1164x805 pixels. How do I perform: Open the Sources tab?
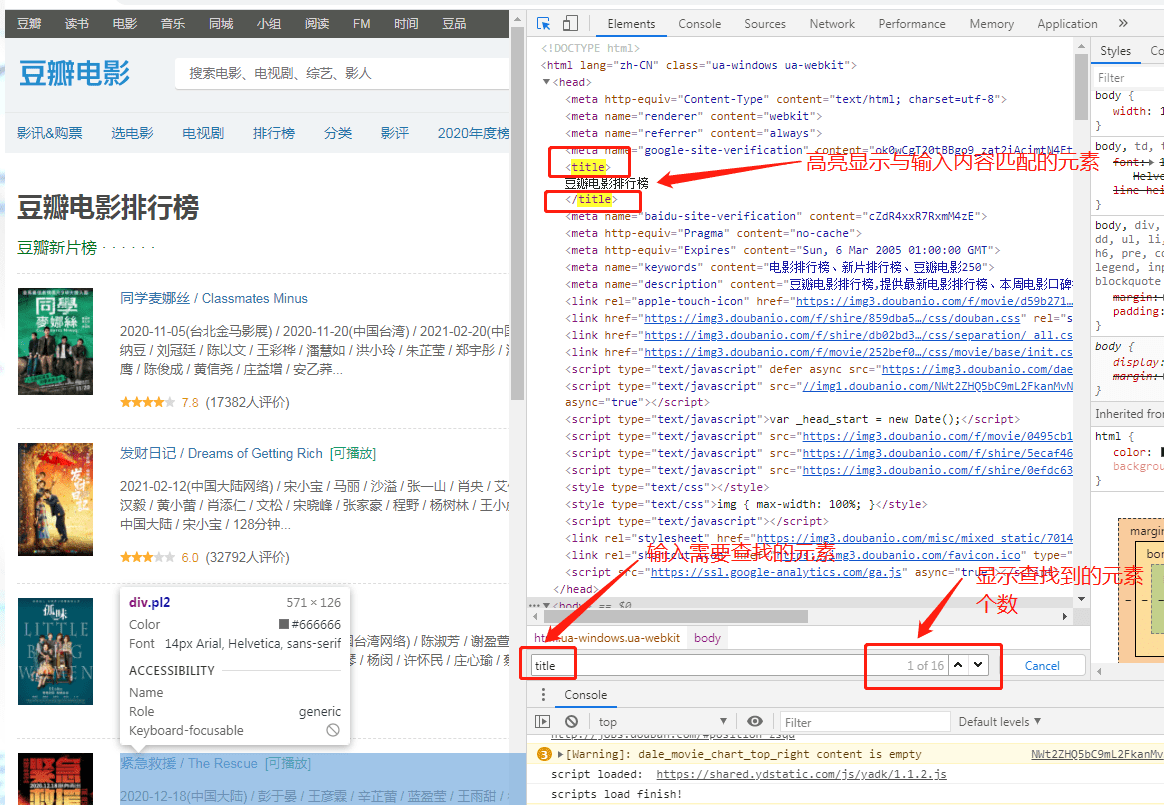pyautogui.click(x=765, y=24)
